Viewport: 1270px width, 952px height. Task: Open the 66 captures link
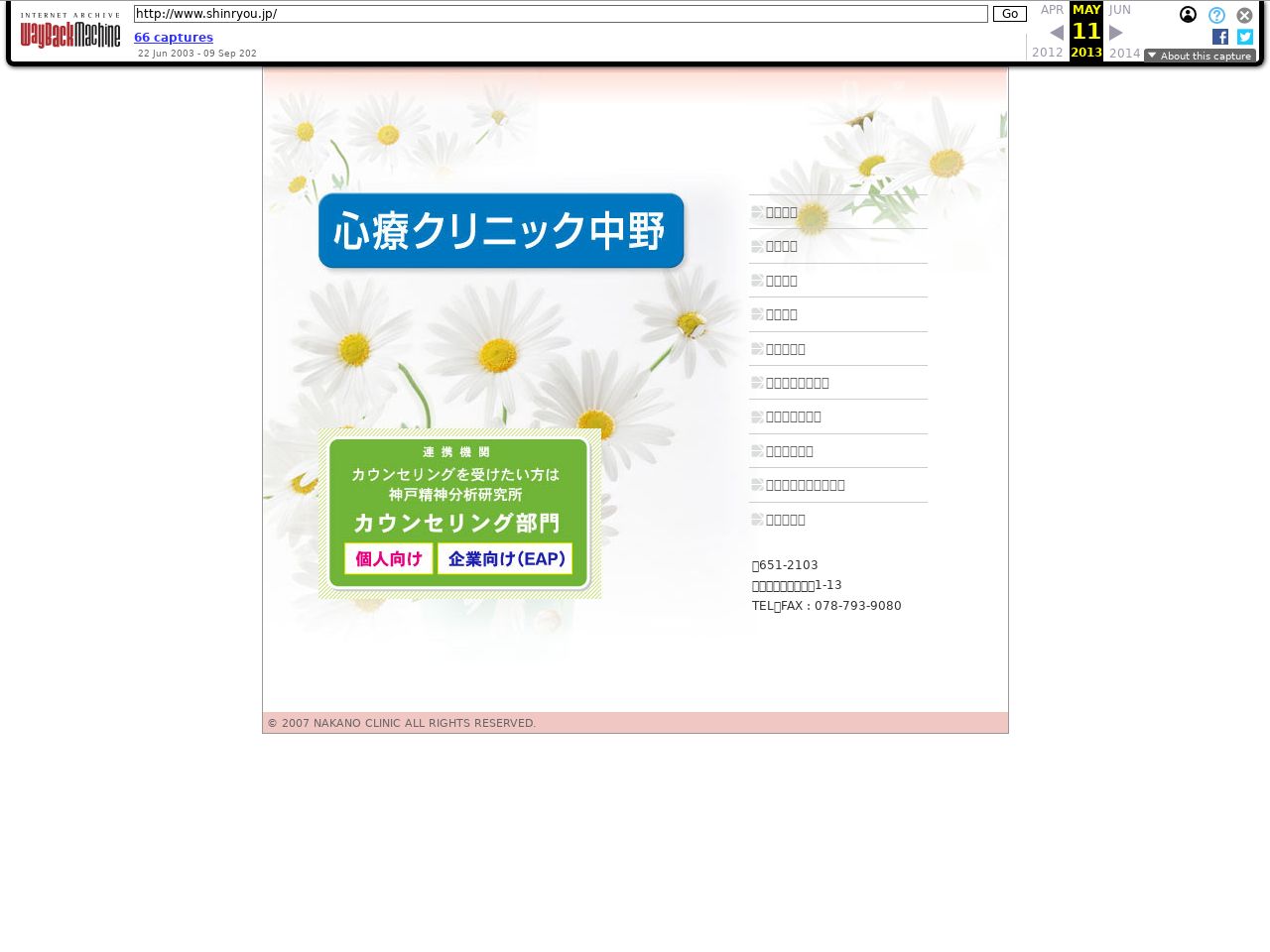pyautogui.click(x=174, y=38)
